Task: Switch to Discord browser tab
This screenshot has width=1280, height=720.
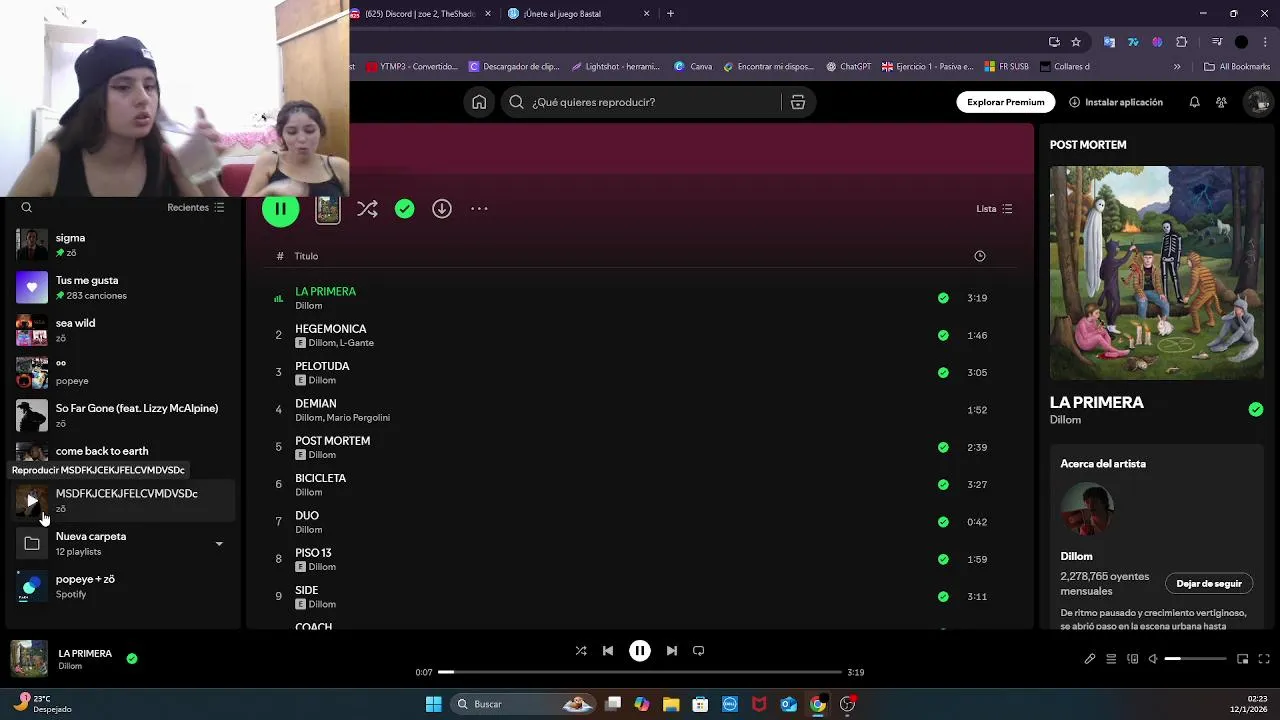Action: click(x=420, y=14)
